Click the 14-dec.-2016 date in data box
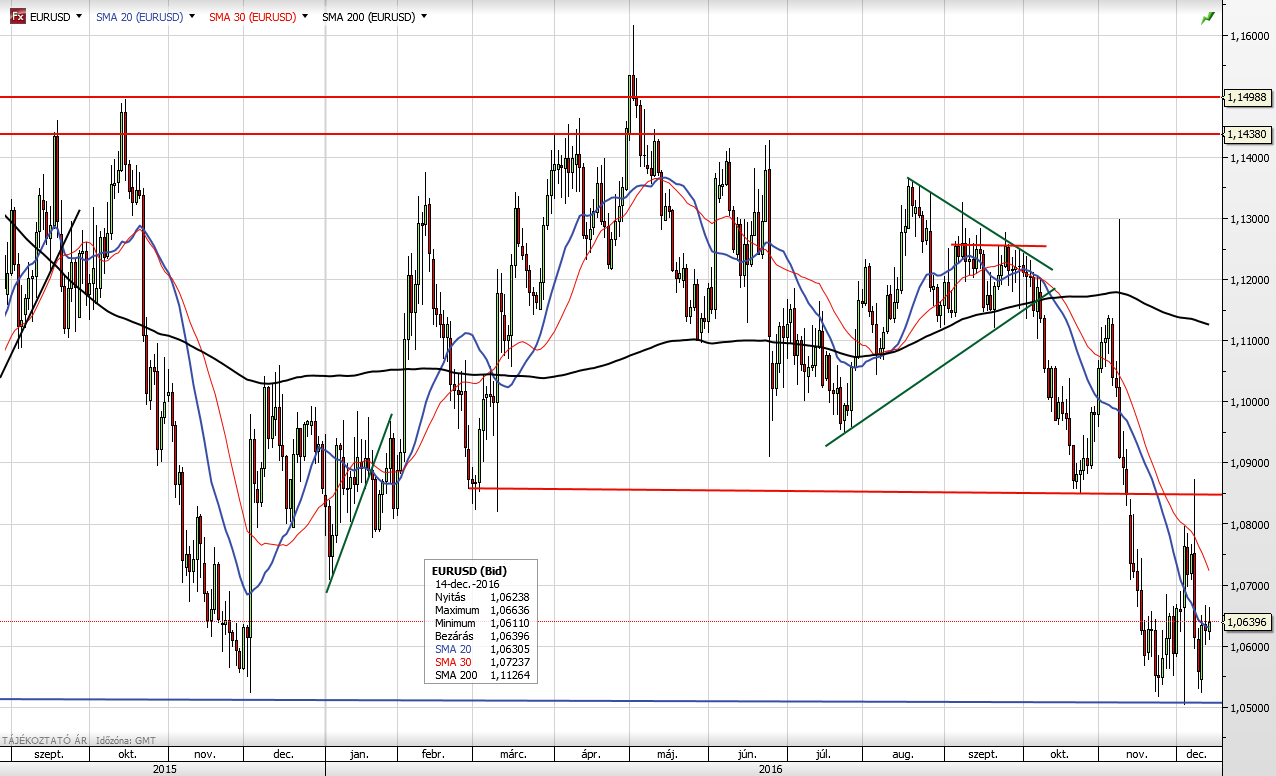1276x776 pixels. tap(467, 584)
